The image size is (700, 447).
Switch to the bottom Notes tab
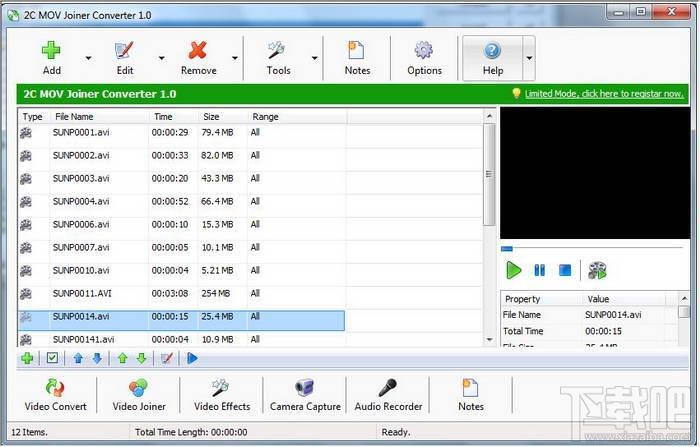coord(471,395)
